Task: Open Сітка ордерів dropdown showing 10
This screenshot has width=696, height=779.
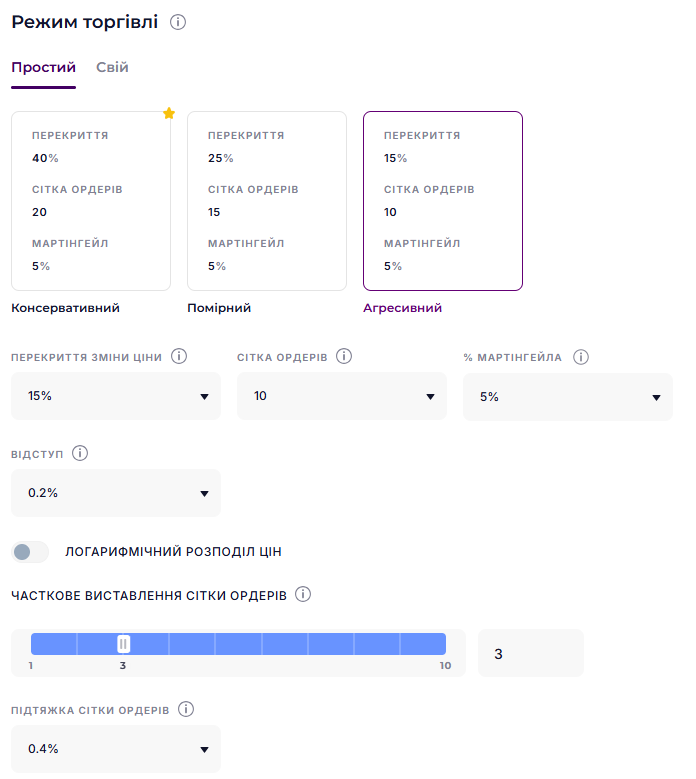Action: [342, 396]
